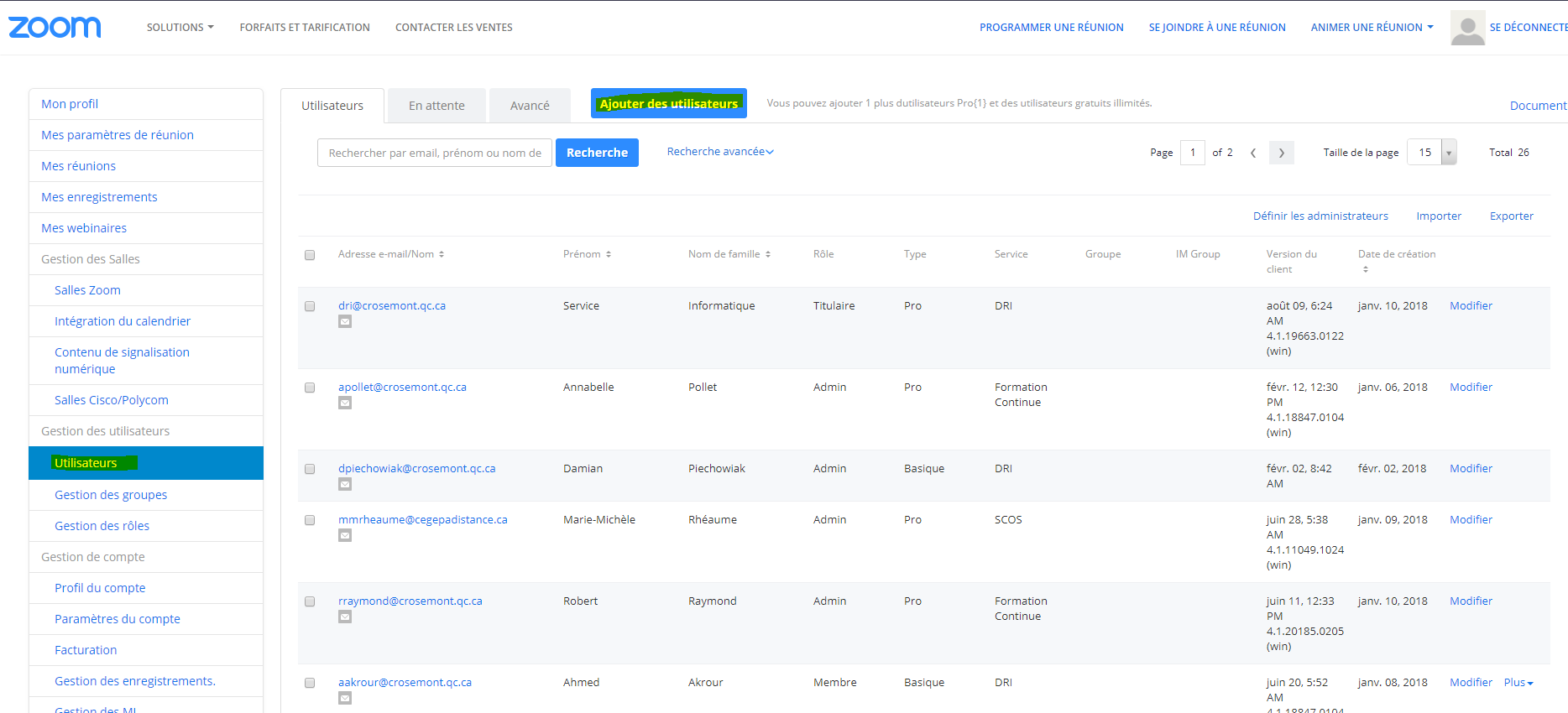The width and height of the screenshot is (1568, 713).
Task: Switch to the En attente tab
Action: [436, 106]
